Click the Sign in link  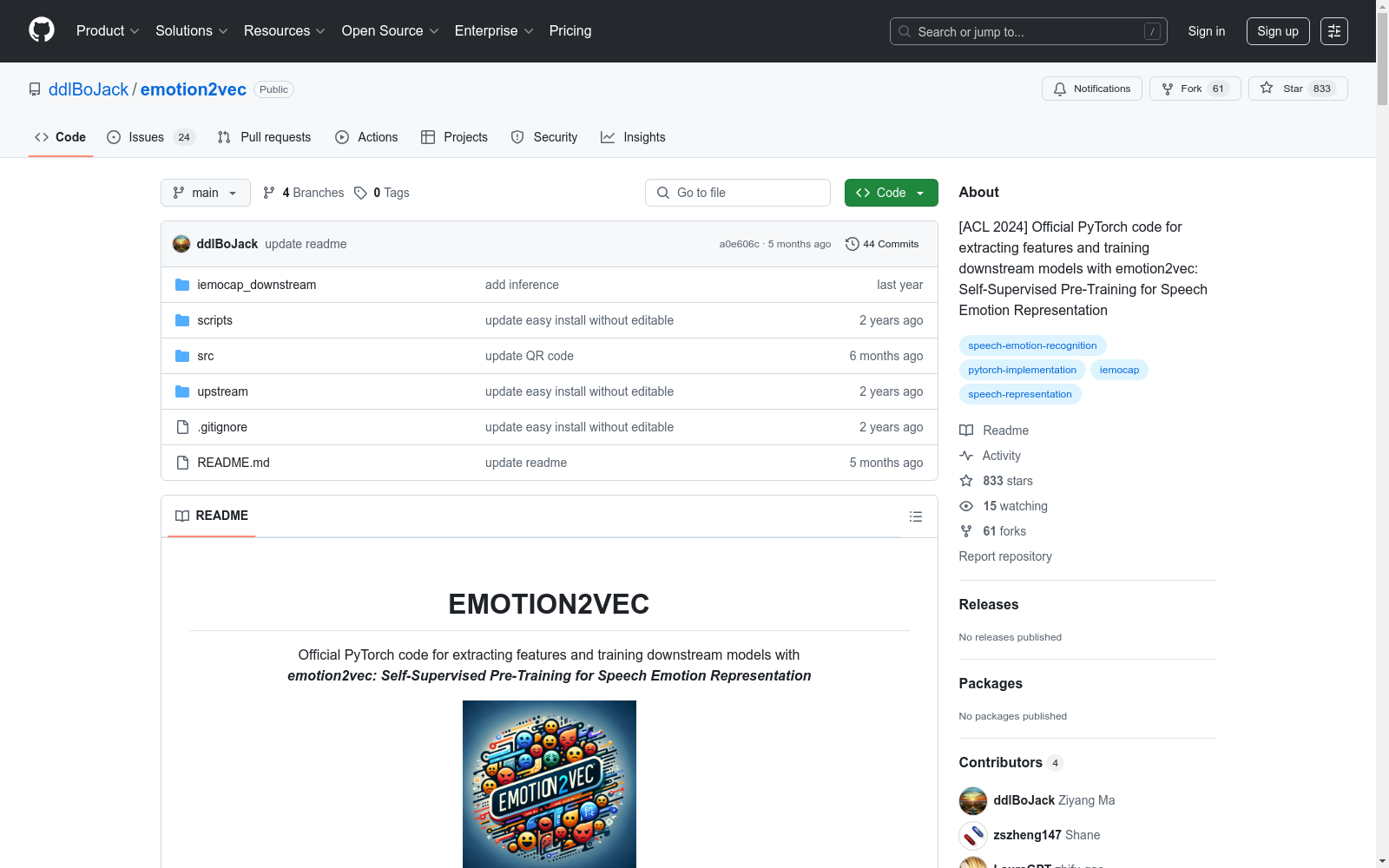coord(1207,31)
